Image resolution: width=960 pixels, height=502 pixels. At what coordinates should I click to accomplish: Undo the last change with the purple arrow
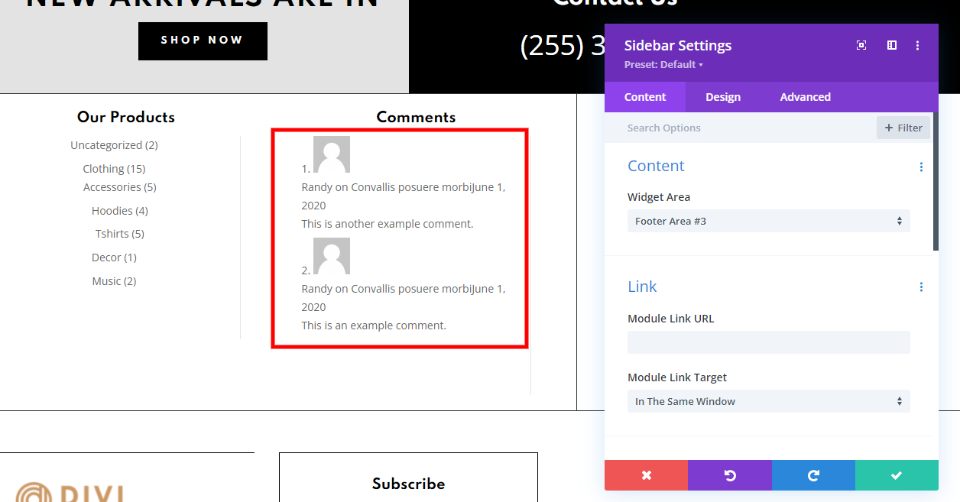click(x=730, y=475)
